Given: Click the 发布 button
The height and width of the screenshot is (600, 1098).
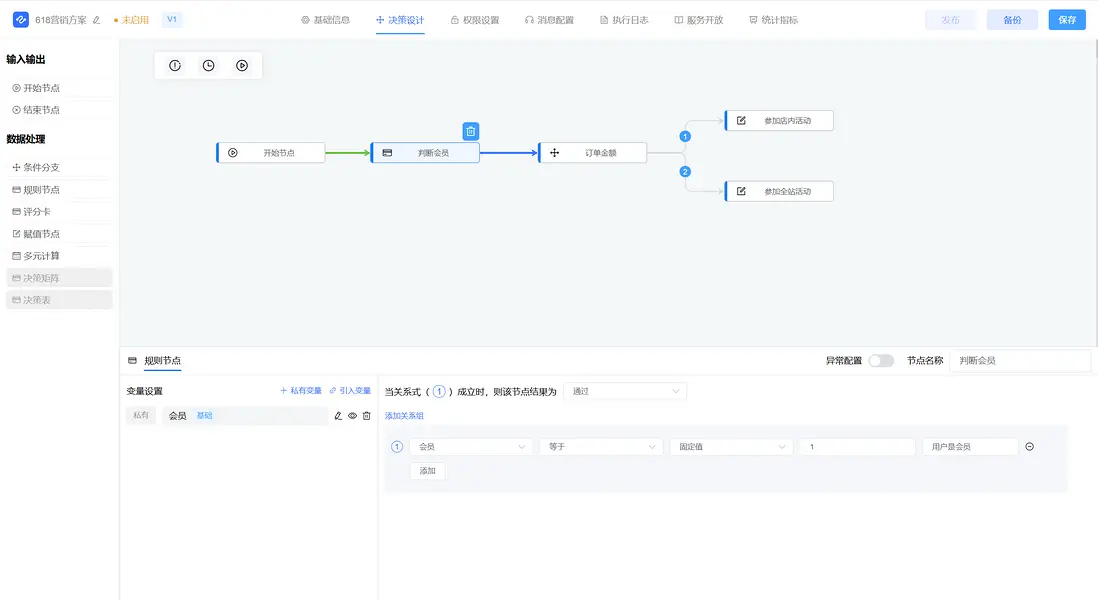Looking at the screenshot, I should tap(950, 20).
